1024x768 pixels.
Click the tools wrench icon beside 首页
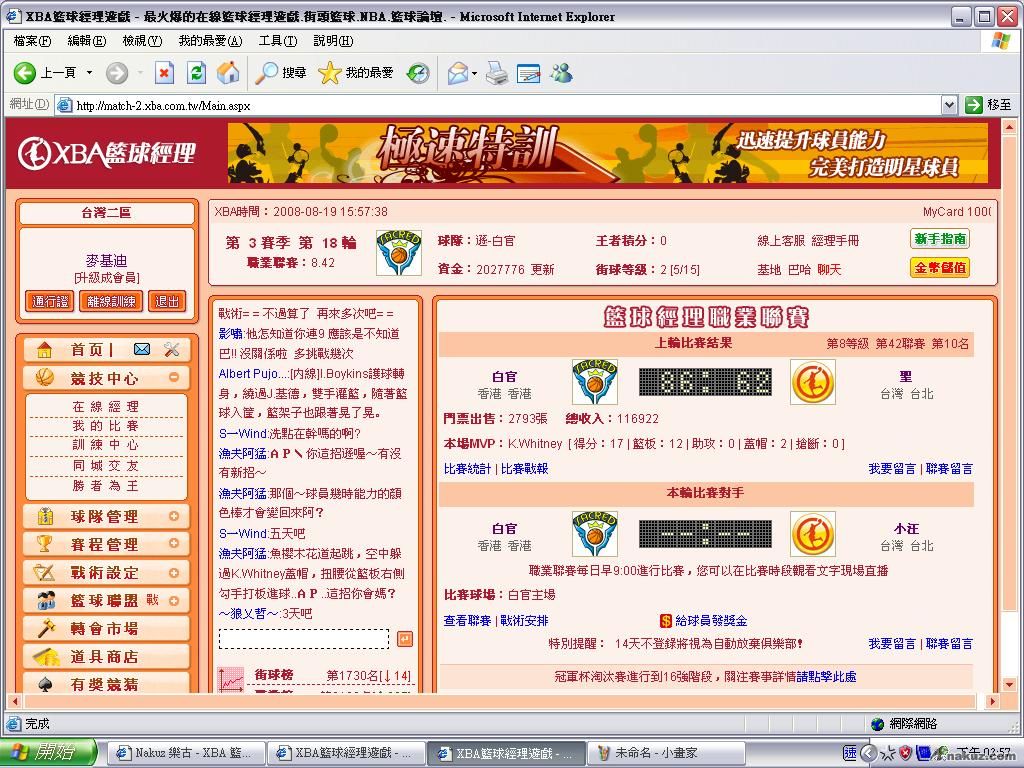click(x=172, y=349)
